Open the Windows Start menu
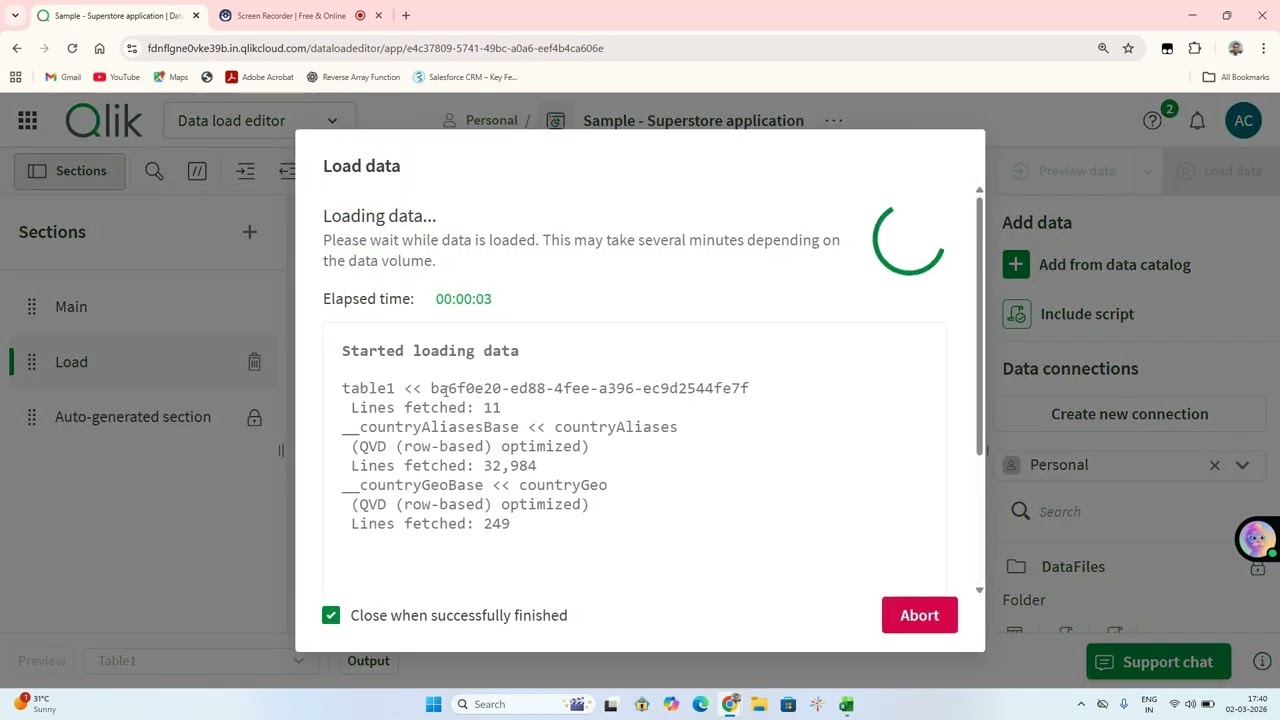This screenshot has width=1280, height=720. [433, 704]
